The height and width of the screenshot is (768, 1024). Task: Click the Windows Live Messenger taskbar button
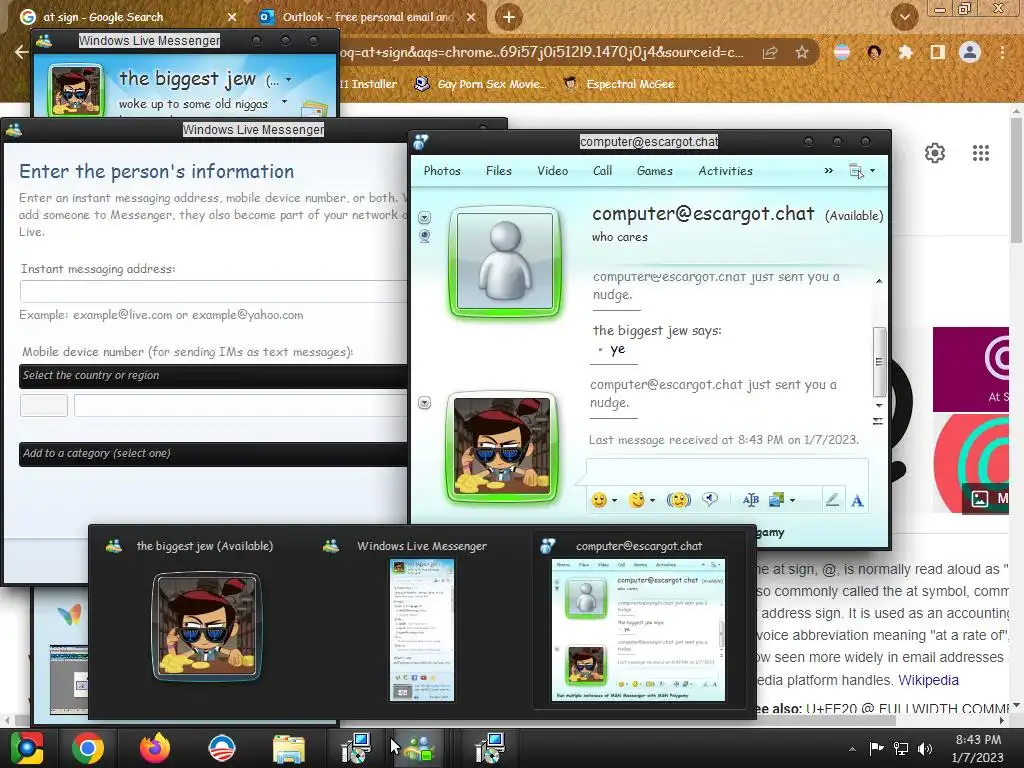click(420, 748)
